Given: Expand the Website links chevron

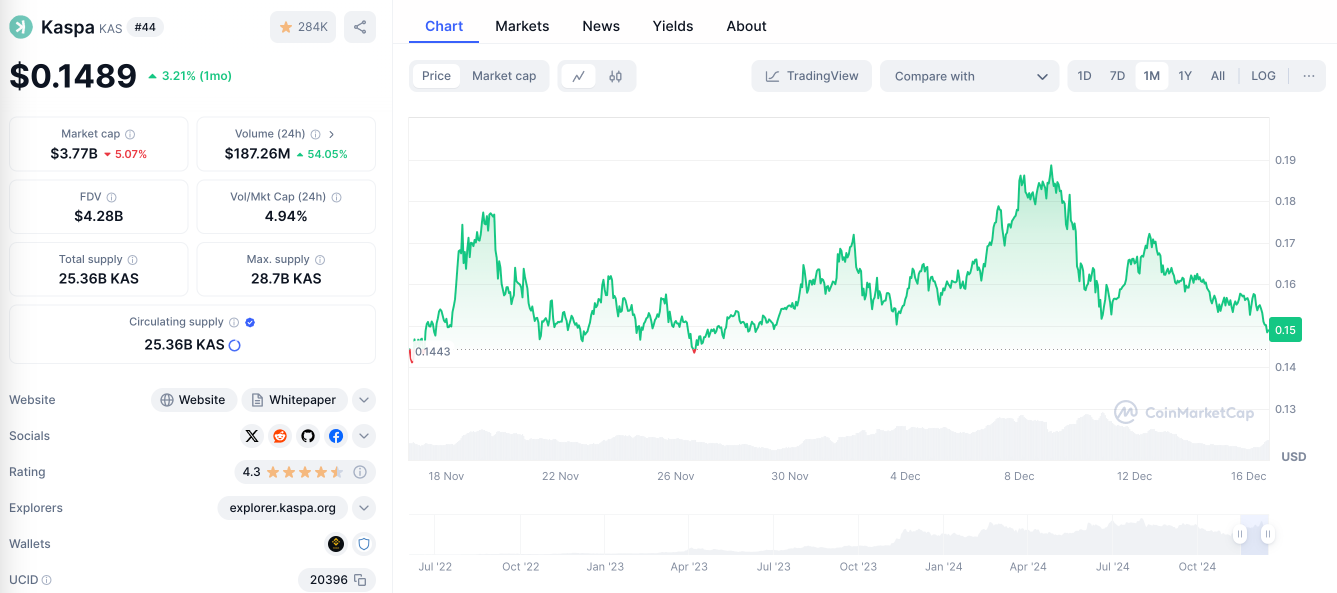Looking at the screenshot, I should 364,400.
